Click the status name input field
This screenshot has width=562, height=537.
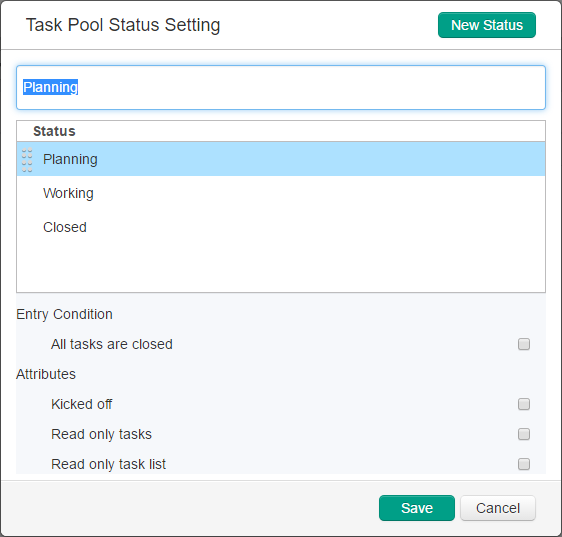pyautogui.click(x=281, y=87)
